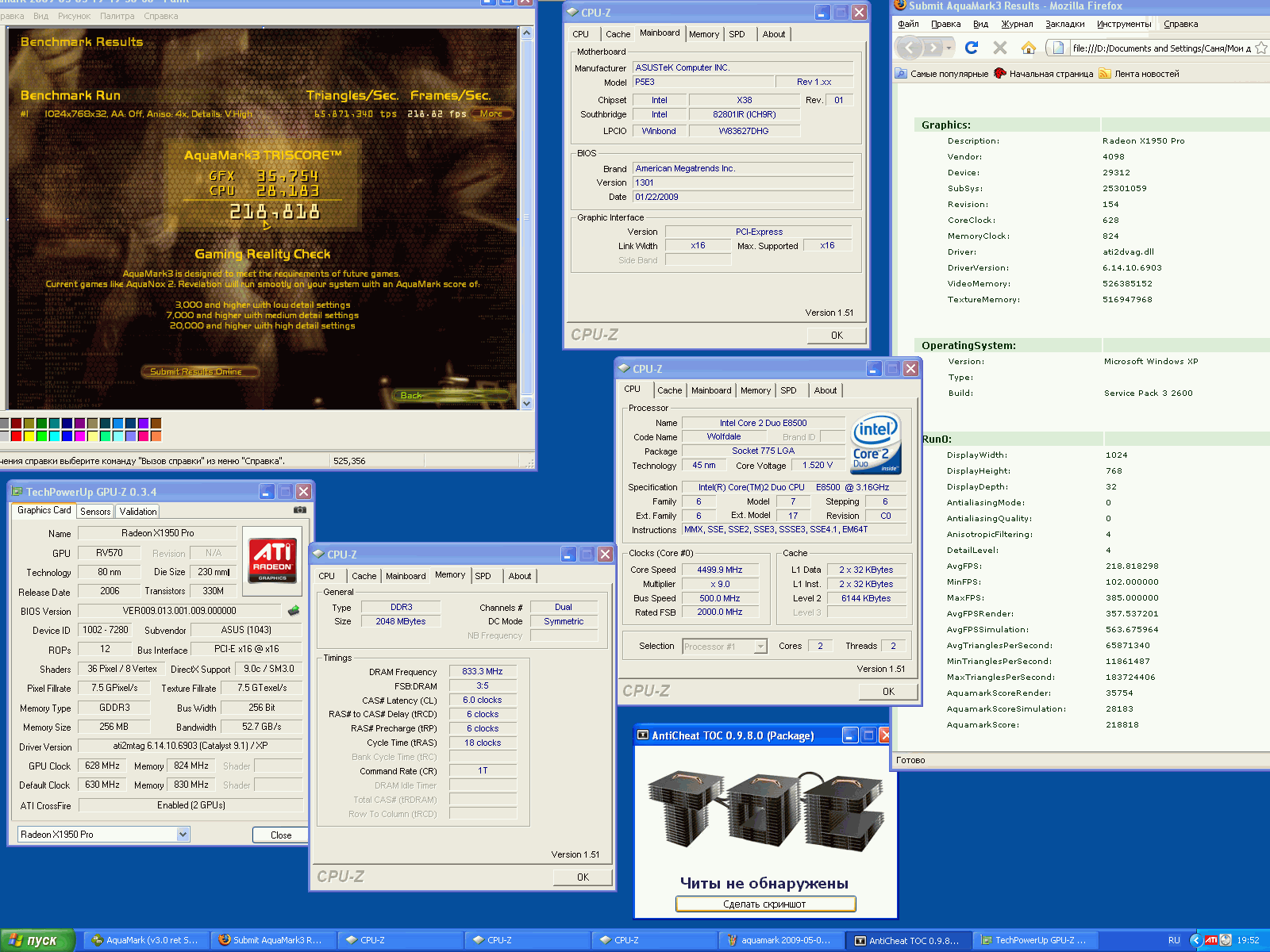Switch to aquamark 2009-05 Paint taskbar button
The image size is (1270, 952).
(x=781, y=940)
